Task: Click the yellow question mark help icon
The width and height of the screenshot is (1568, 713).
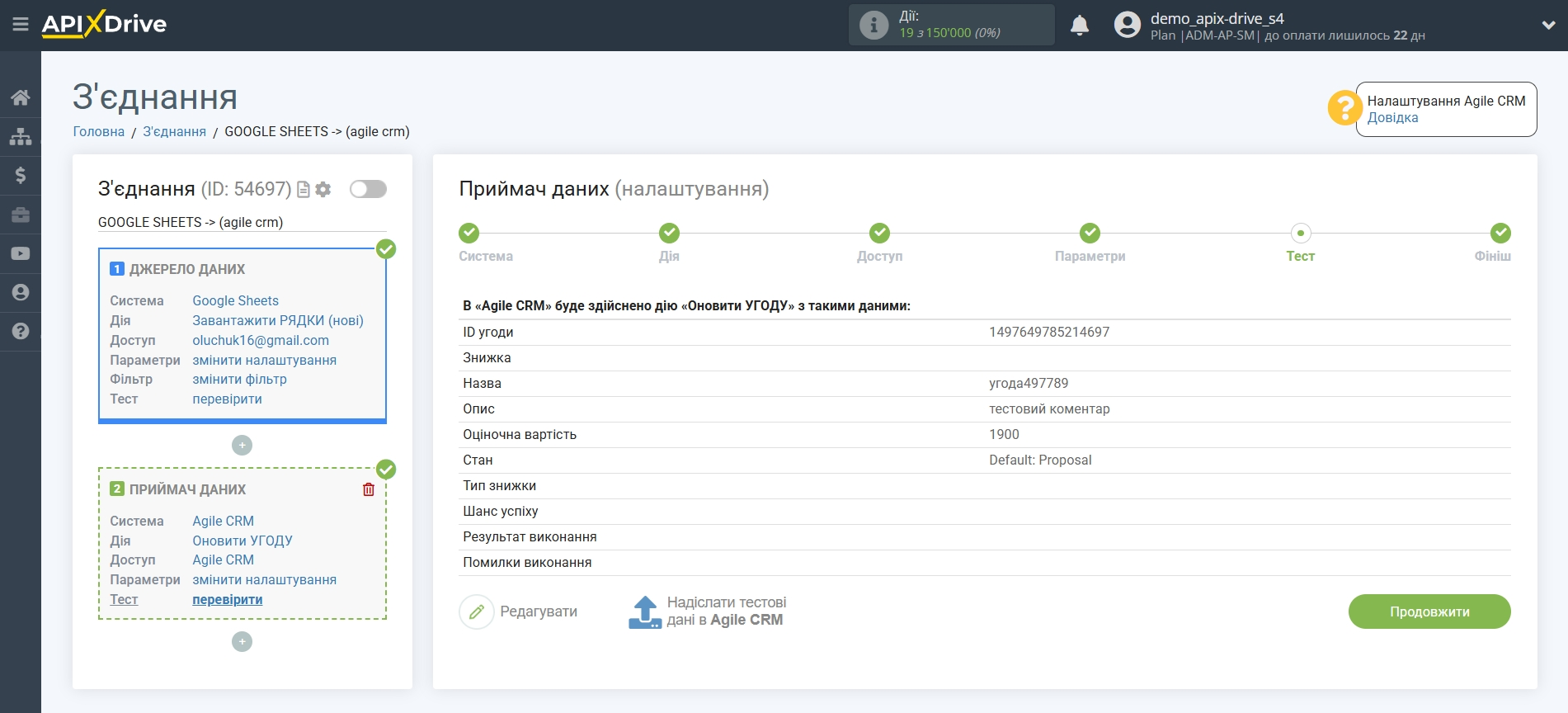Action: click(1344, 108)
